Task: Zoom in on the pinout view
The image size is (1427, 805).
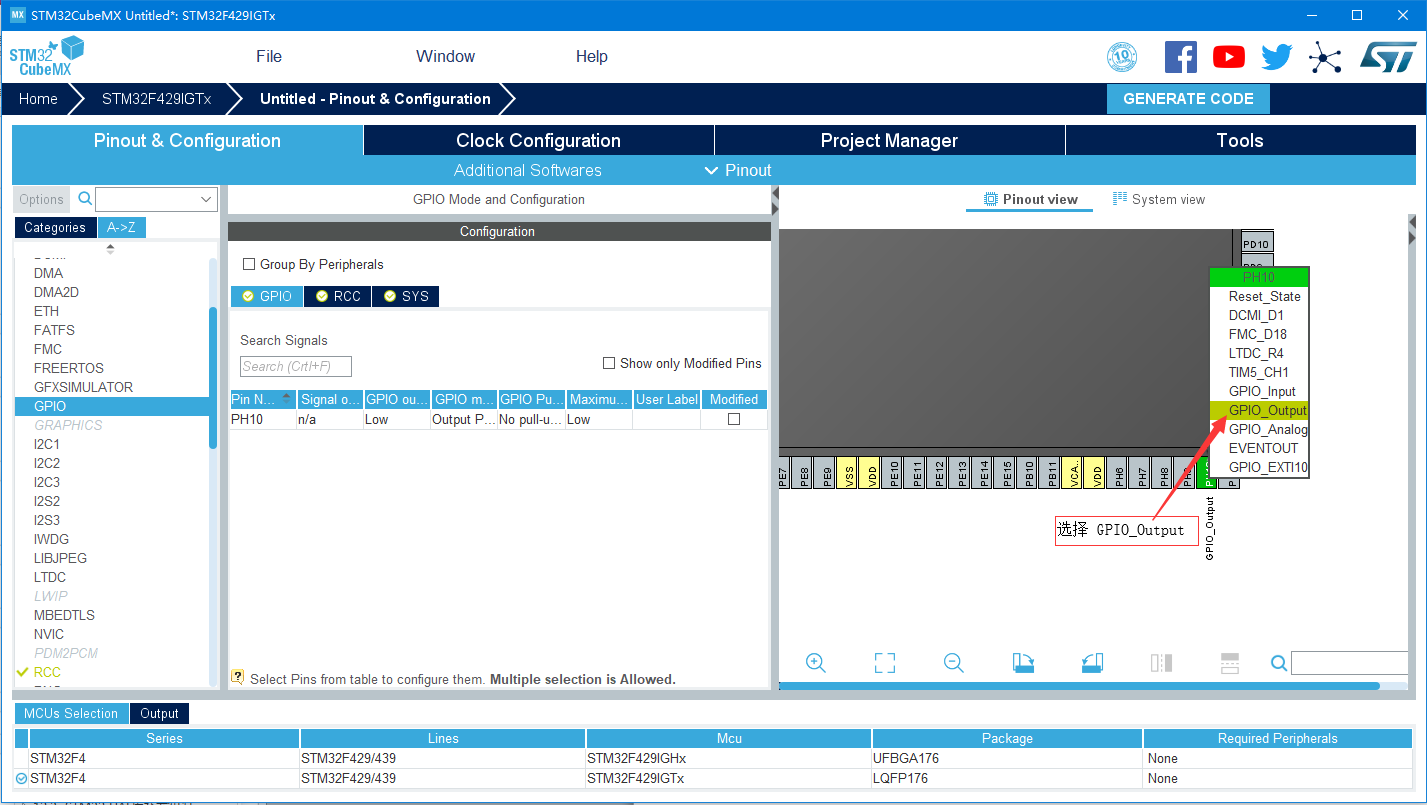Action: point(816,663)
